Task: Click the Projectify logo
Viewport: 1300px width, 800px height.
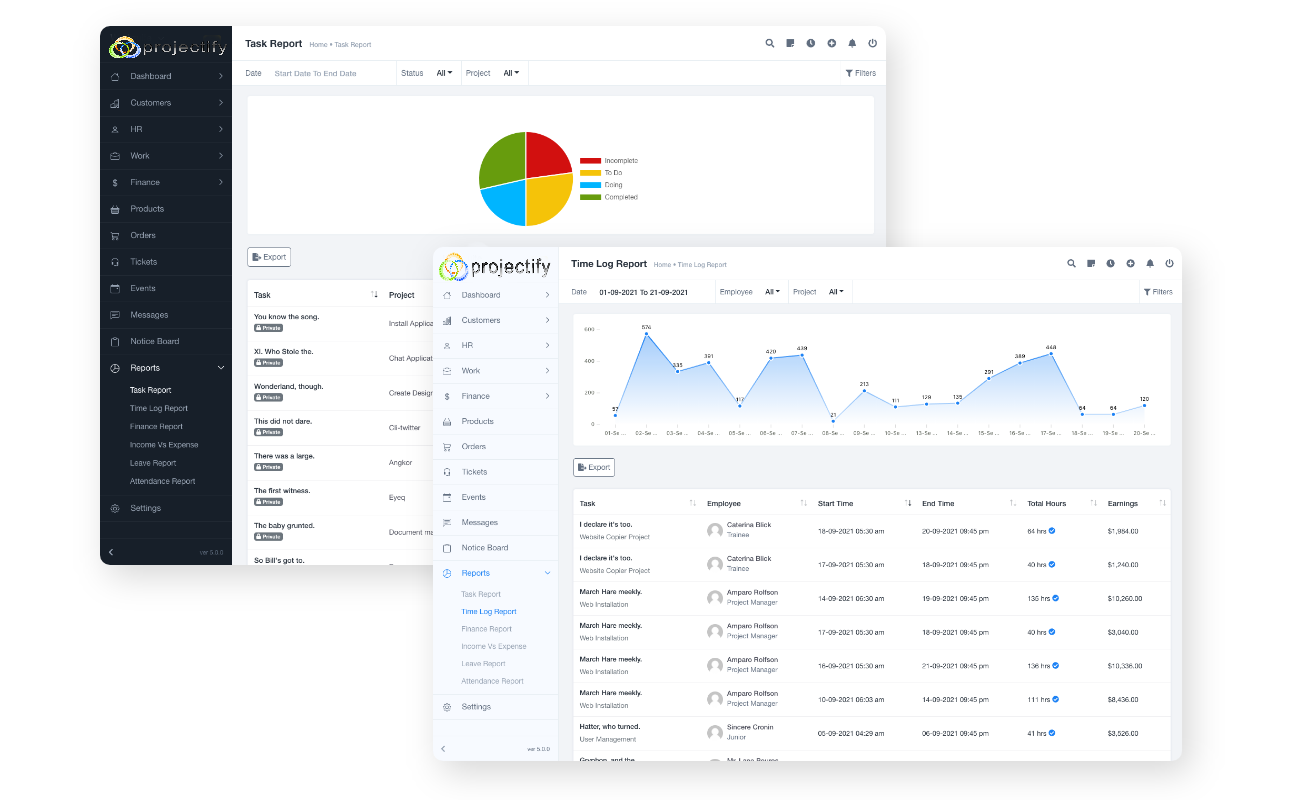Action: tap(497, 267)
